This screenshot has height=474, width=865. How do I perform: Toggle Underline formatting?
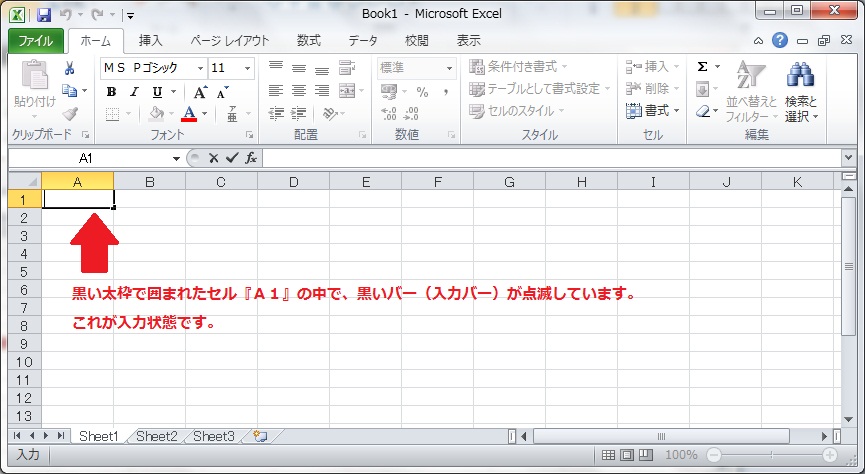[x=157, y=92]
